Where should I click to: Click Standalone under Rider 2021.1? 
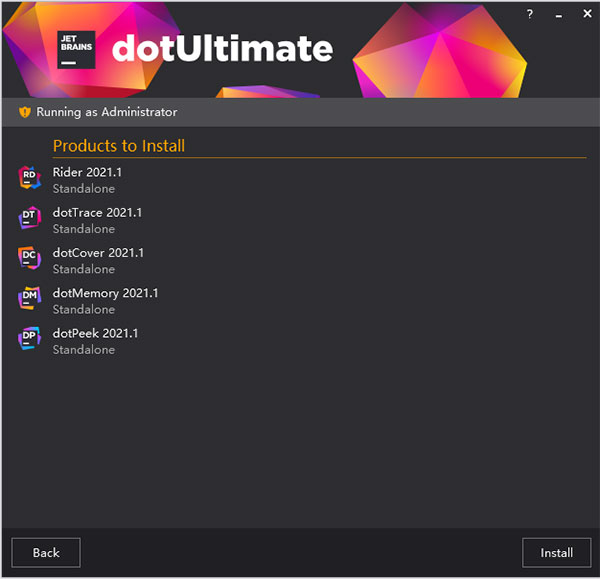[x=84, y=189]
